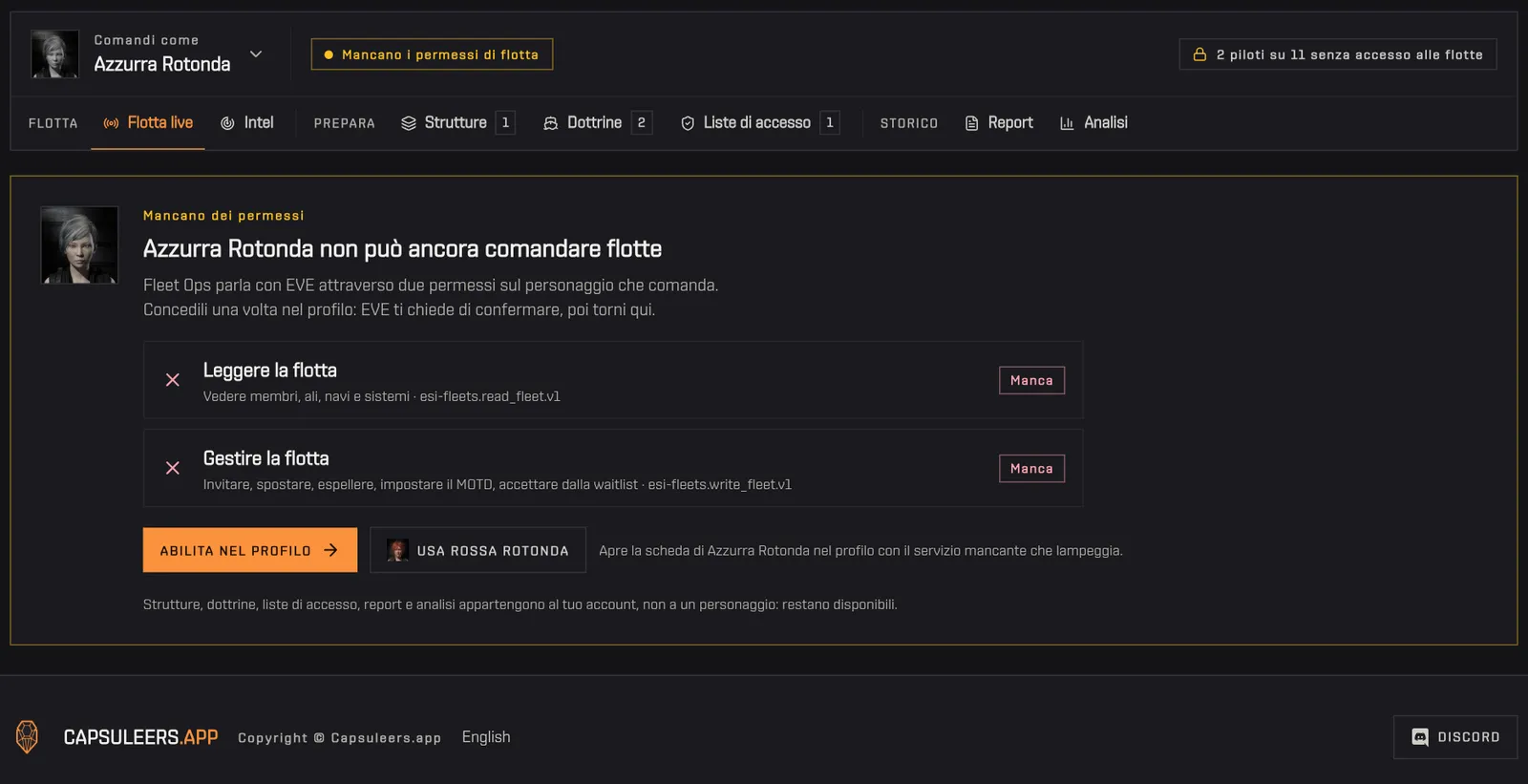This screenshot has width=1528, height=784.
Task: Click the esi-fleets.read_fleet.v1 scope text
Action: 490,396
